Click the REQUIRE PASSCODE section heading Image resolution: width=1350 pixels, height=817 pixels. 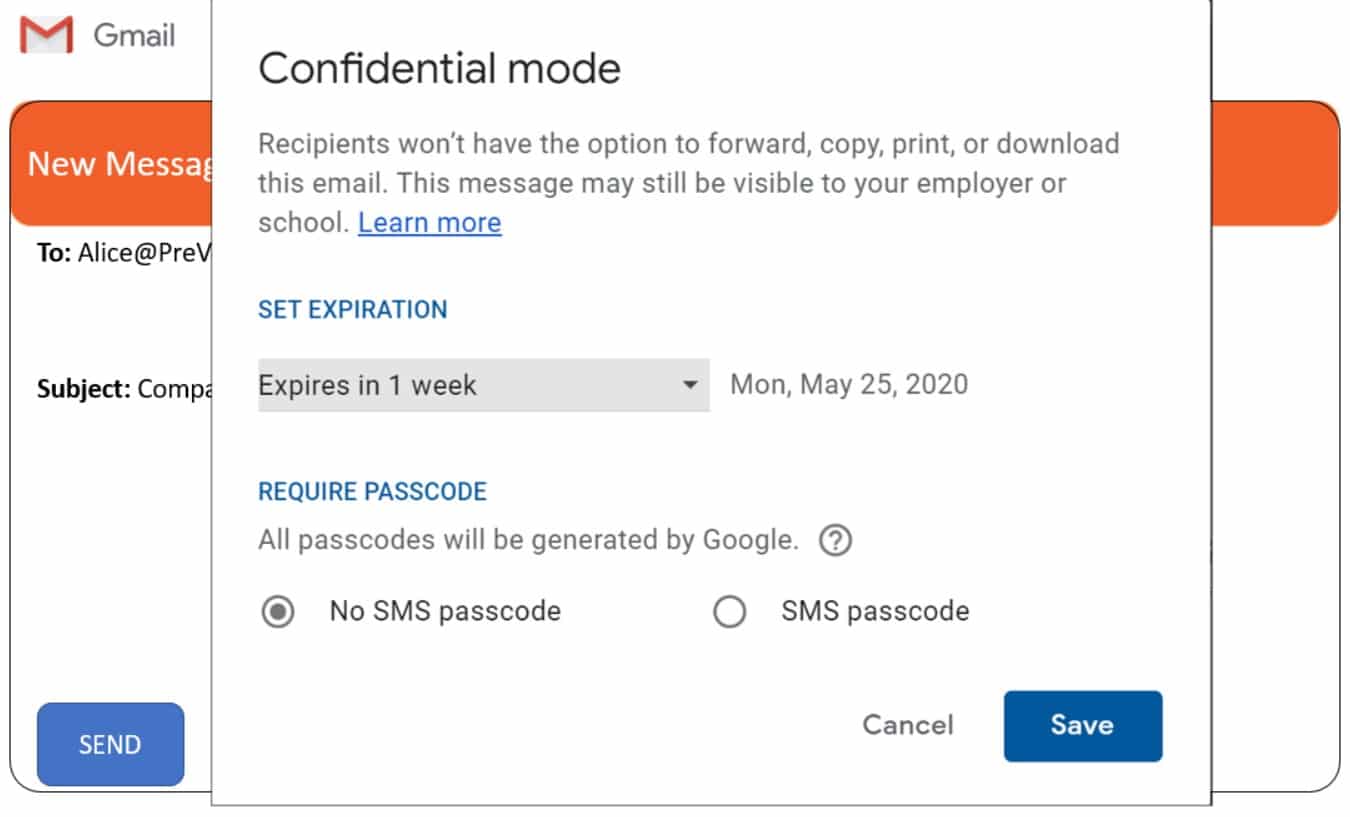click(372, 491)
